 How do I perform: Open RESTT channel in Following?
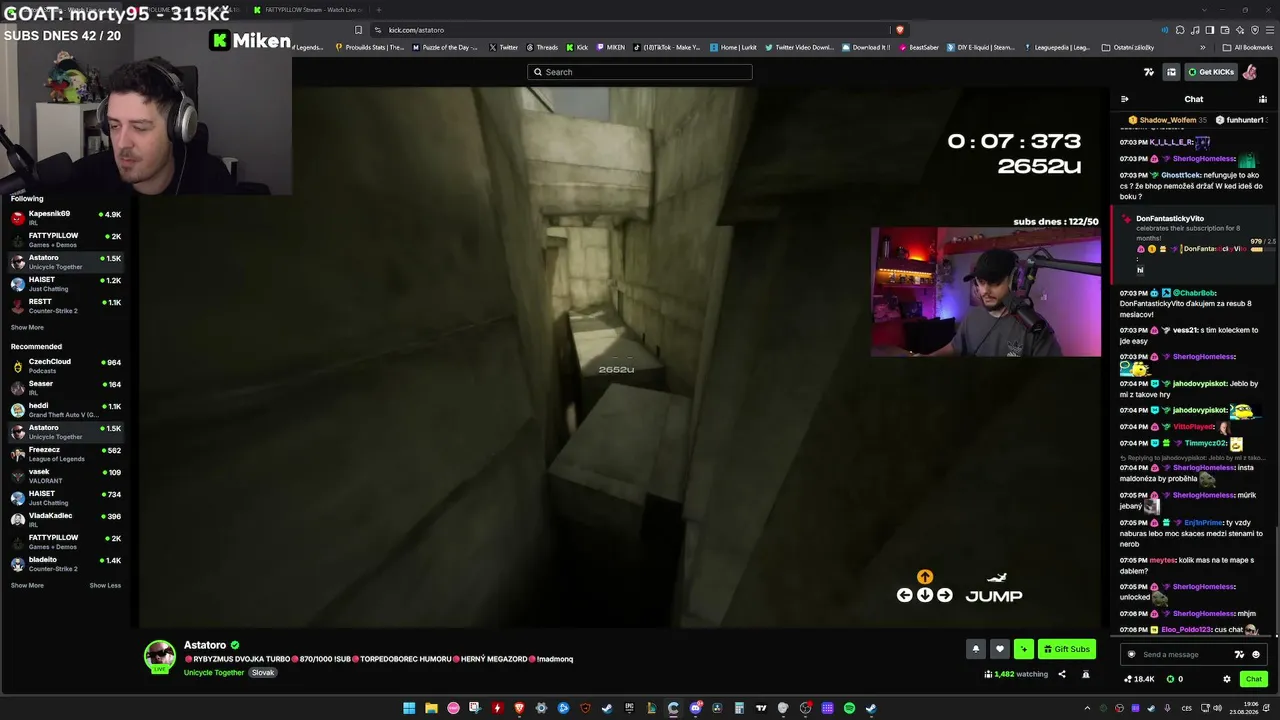[66, 306]
